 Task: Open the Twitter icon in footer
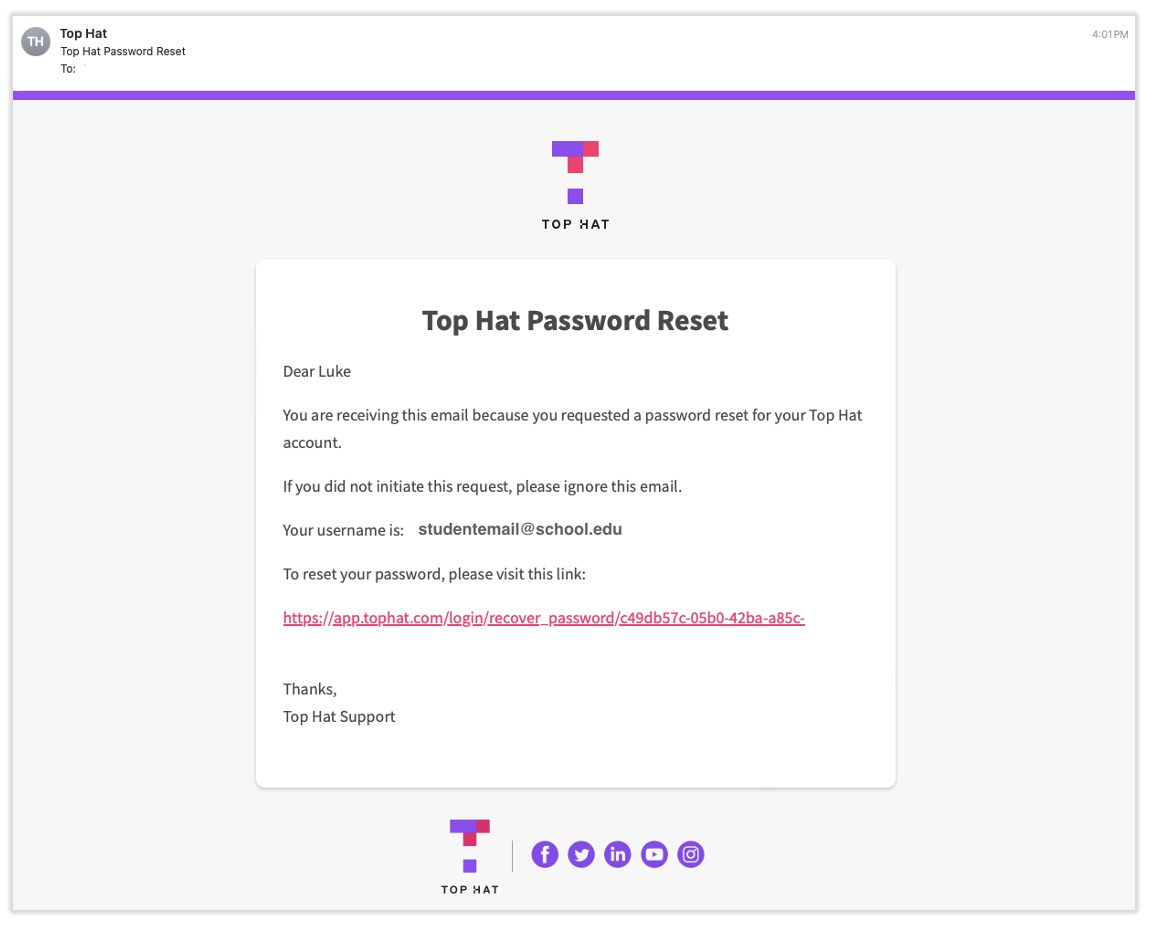coord(581,855)
